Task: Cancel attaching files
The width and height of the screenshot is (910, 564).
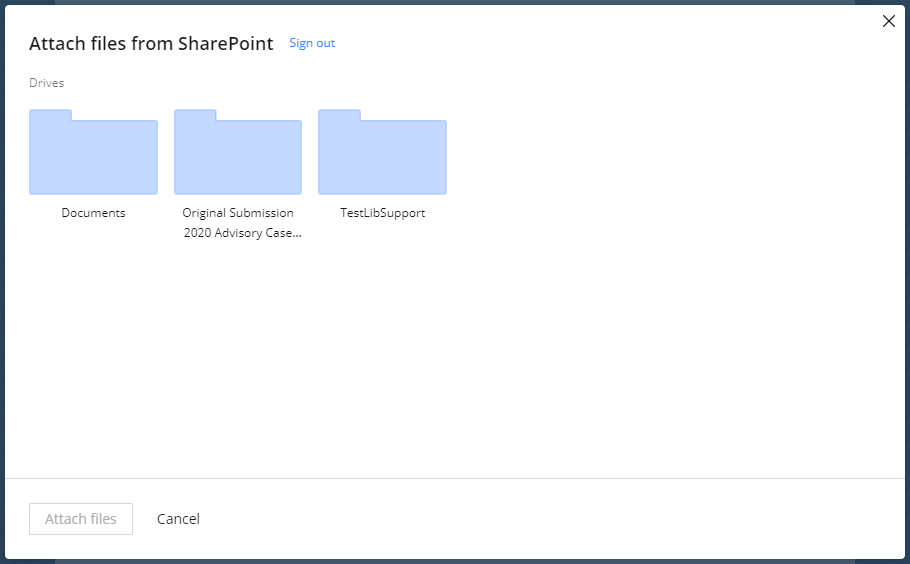Action: pyautogui.click(x=178, y=519)
